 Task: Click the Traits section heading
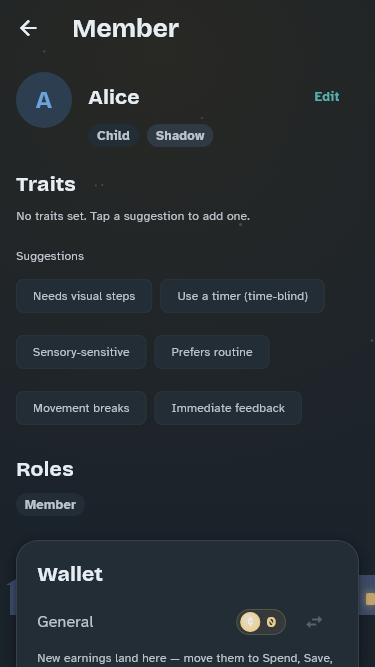46,185
